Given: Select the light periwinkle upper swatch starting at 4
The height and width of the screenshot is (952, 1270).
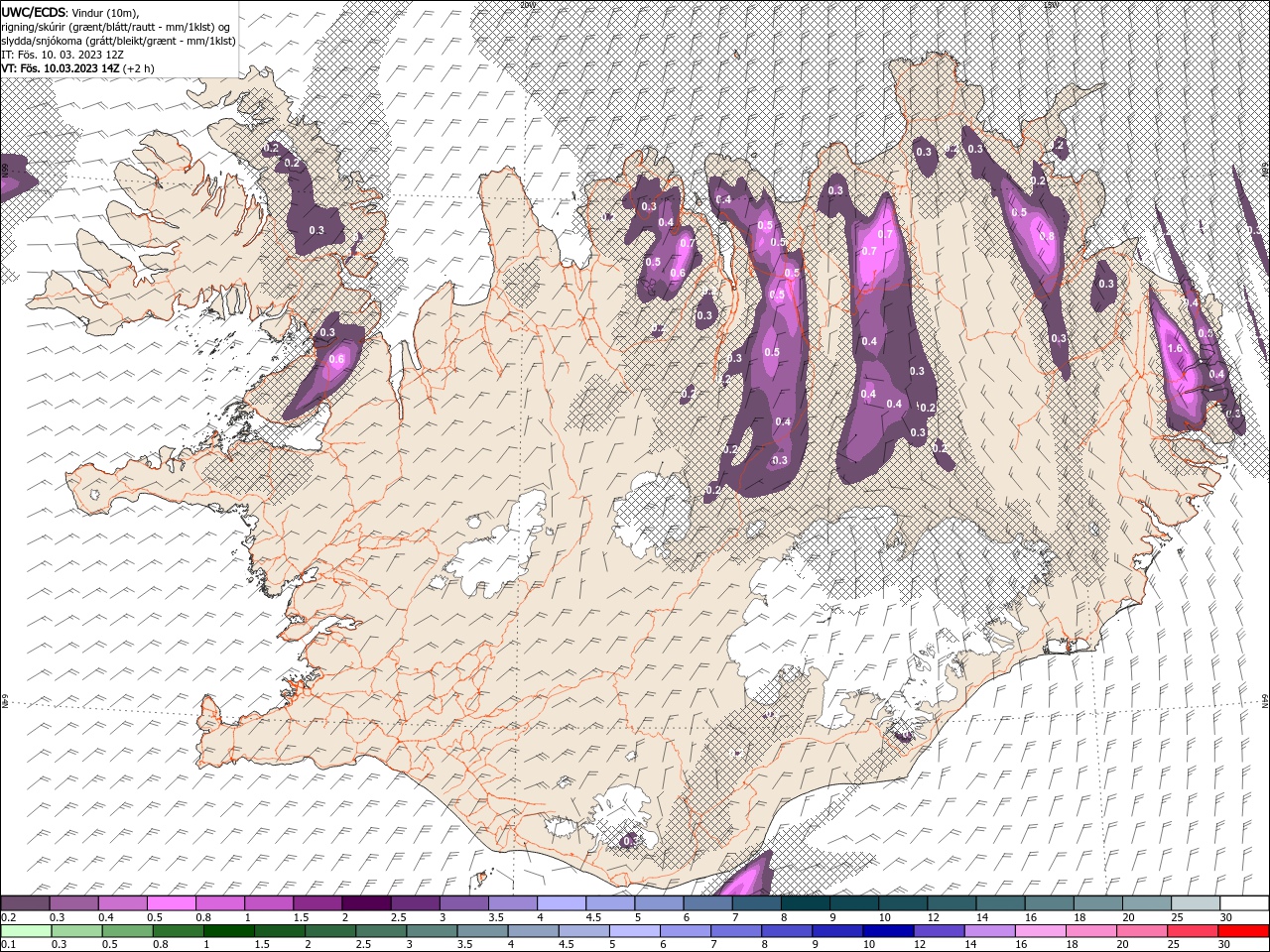Looking at the screenshot, I should 562,902.
